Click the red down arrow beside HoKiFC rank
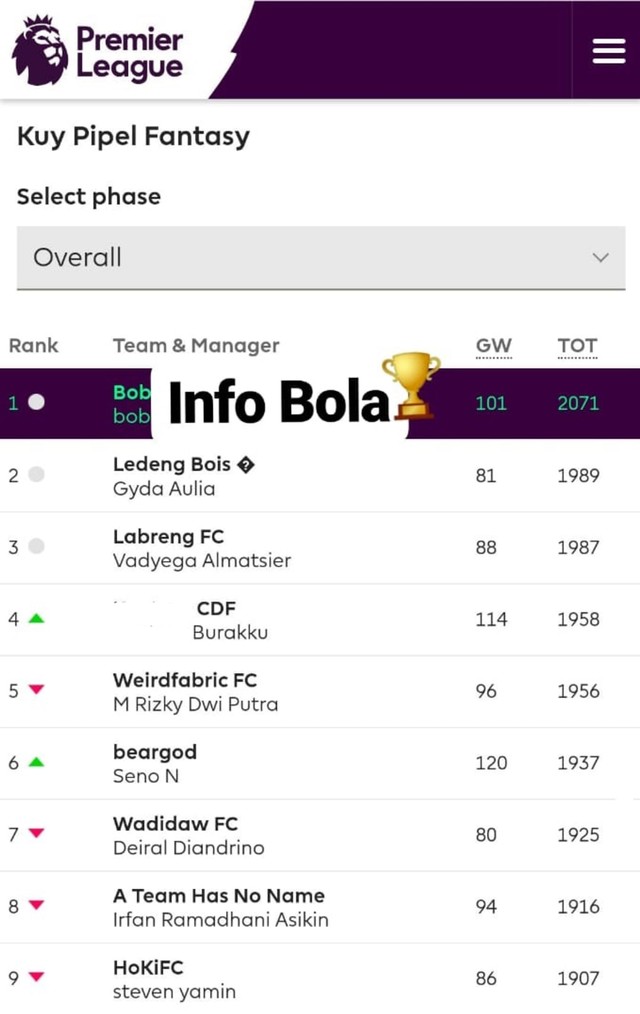The width and height of the screenshot is (640, 1014). tap(37, 977)
